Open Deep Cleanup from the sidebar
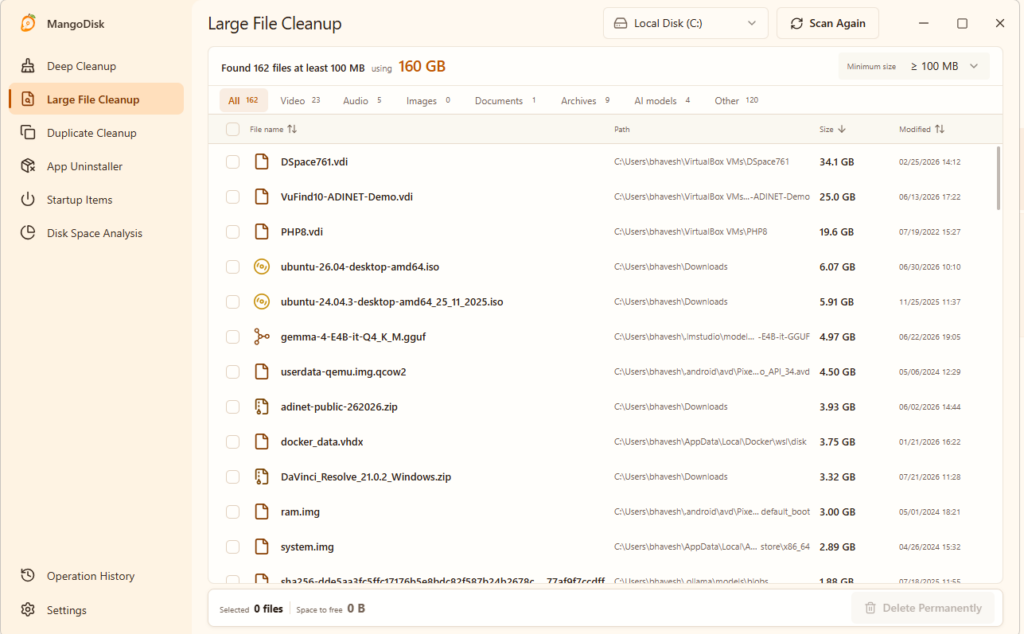The width and height of the screenshot is (1024, 634). 96,65
